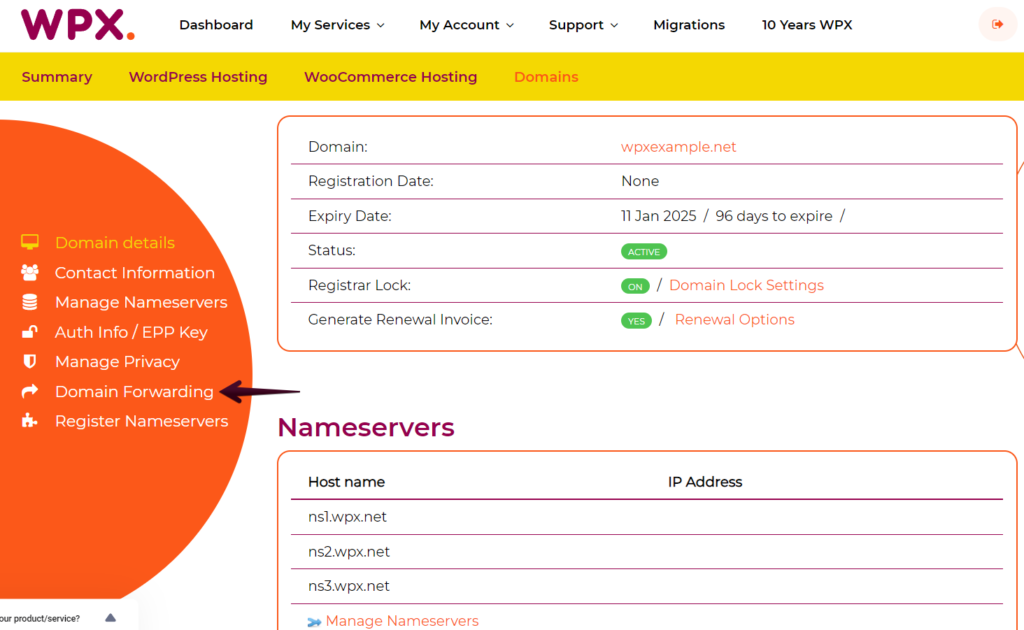
Task: Click the logout icon in top right
Action: [997, 24]
